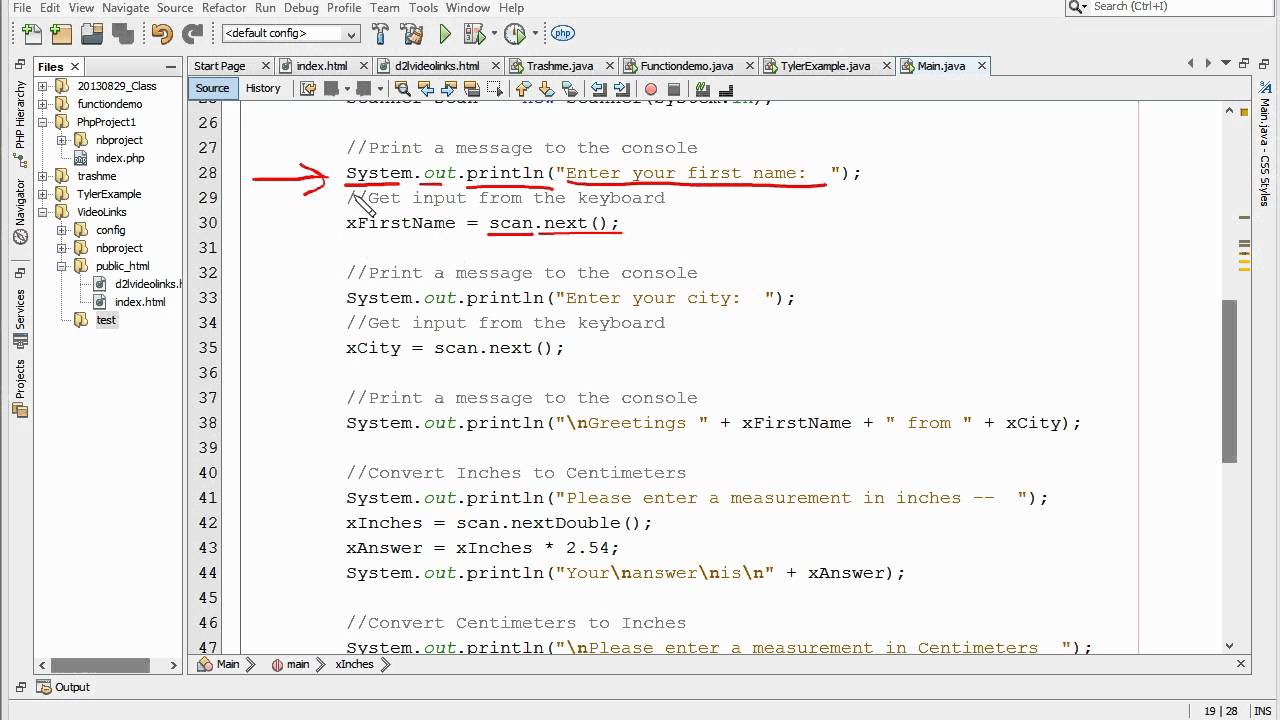Collapse the VideoLinks folder

click(43, 212)
